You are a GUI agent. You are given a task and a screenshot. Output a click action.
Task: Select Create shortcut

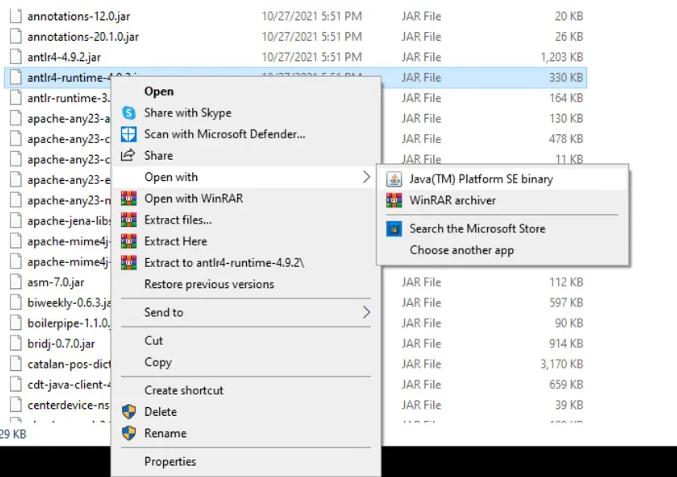click(x=246, y=390)
